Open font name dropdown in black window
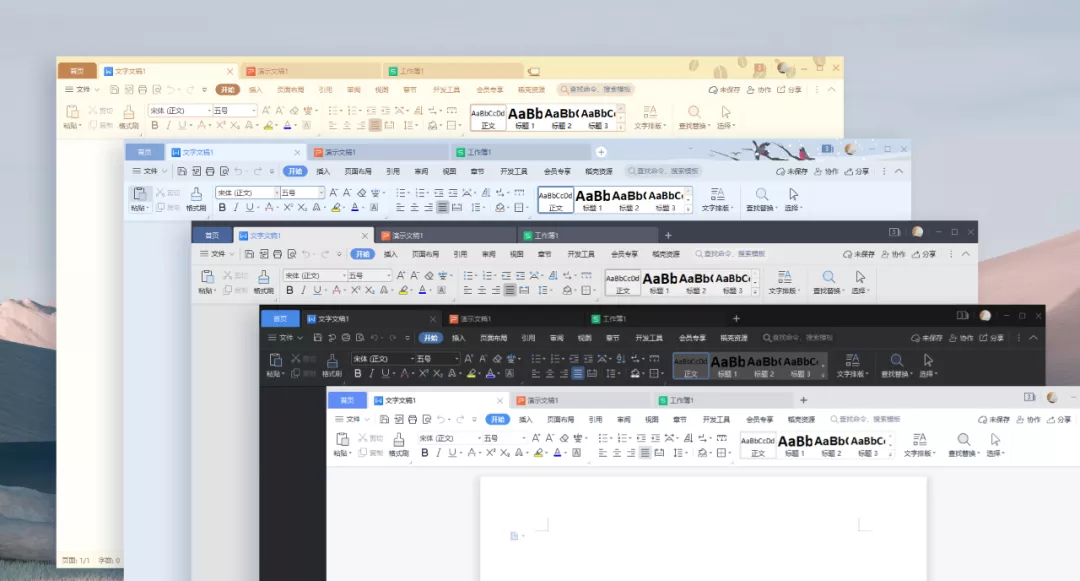 tap(412, 359)
